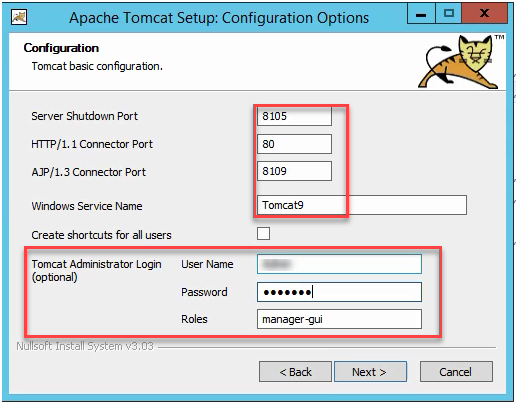
Task: Click the 'Tomcat basic configuration.' text
Action: (x=97, y=66)
